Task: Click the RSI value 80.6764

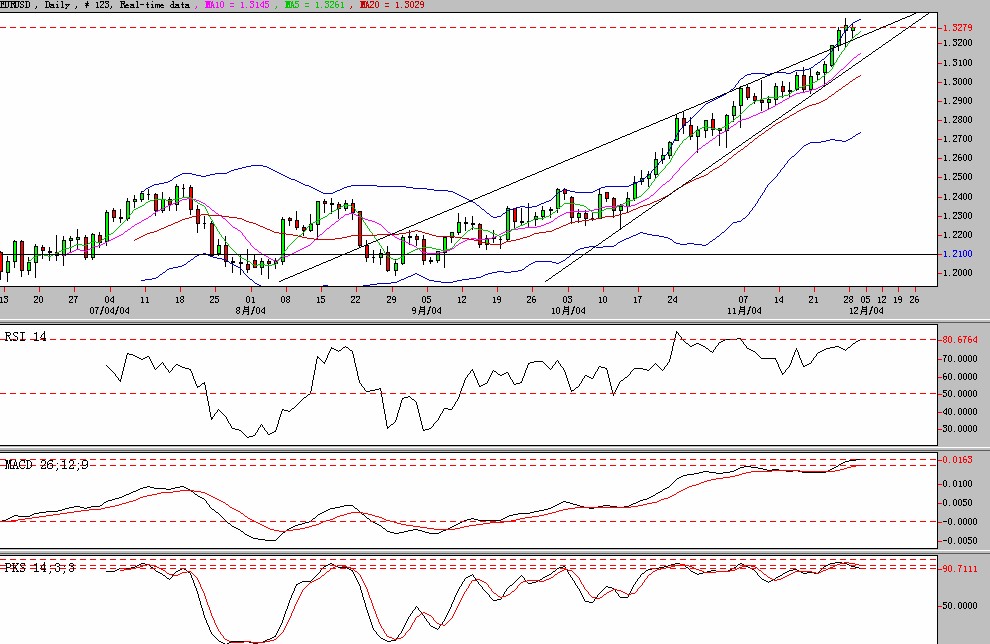Action: [x=960, y=340]
